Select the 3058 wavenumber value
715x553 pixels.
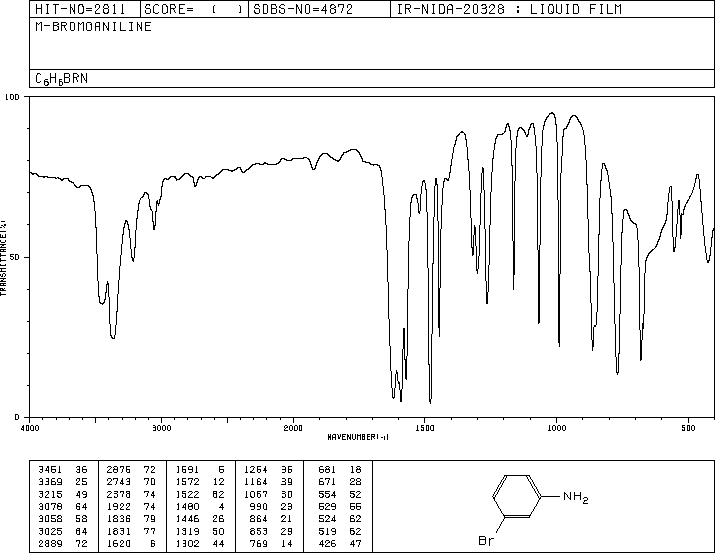click(50, 519)
